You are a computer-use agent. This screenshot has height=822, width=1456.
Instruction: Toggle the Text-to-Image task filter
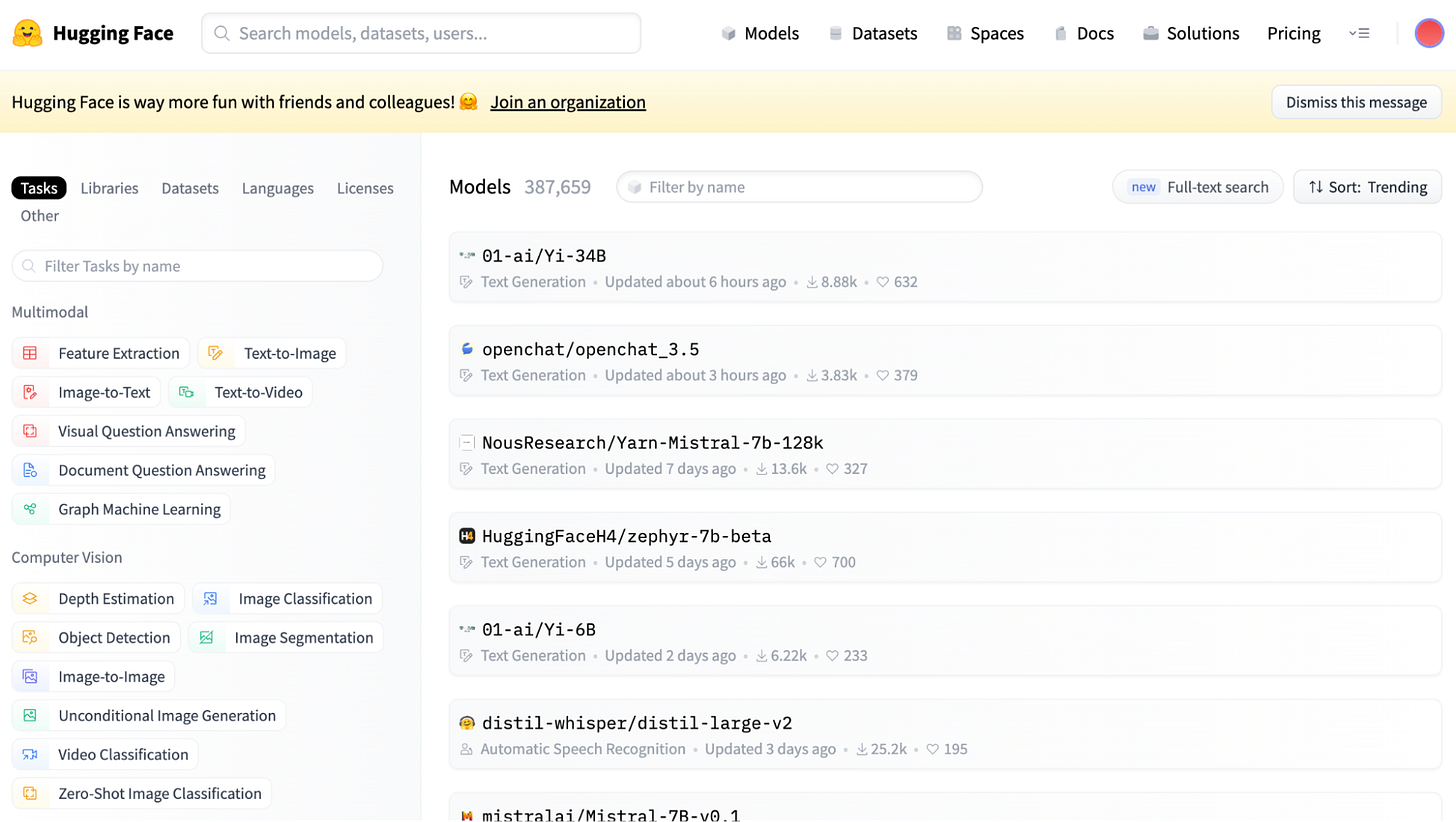270,352
